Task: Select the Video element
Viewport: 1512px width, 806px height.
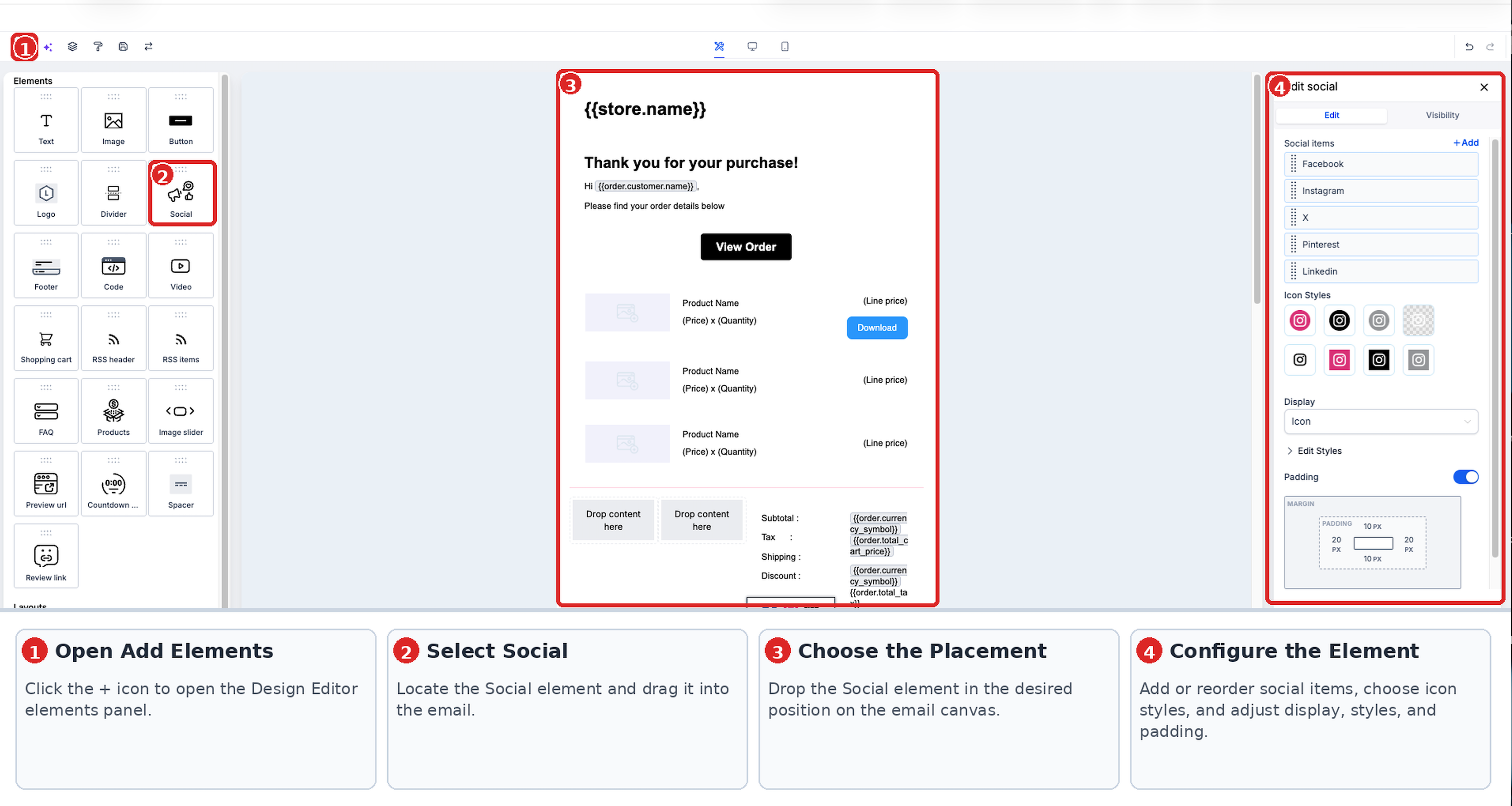Action: click(181, 266)
